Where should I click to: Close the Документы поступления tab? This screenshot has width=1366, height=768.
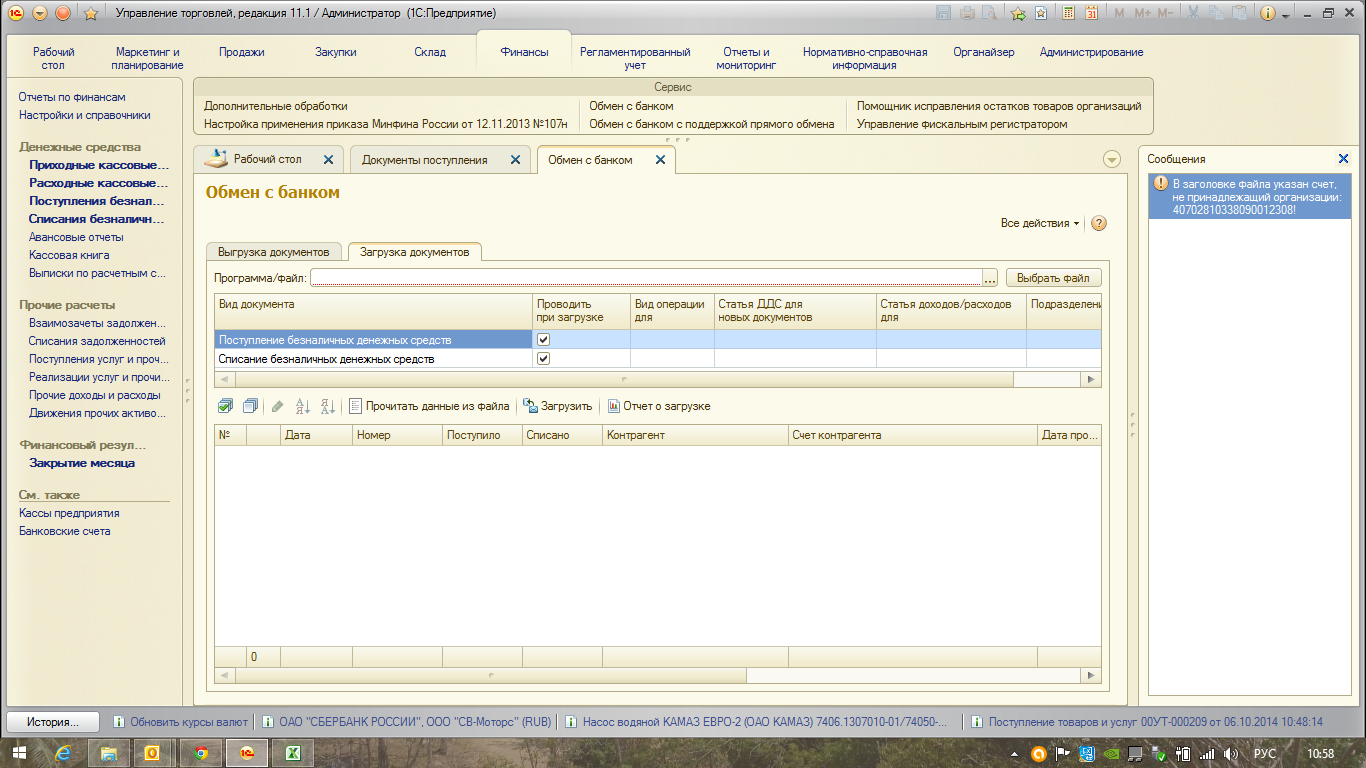point(515,160)
